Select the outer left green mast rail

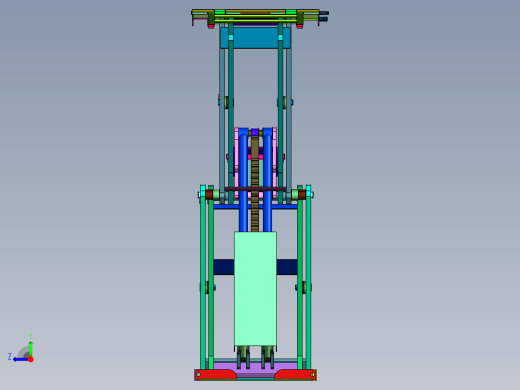pyautogui.click(x=203, y=277)
